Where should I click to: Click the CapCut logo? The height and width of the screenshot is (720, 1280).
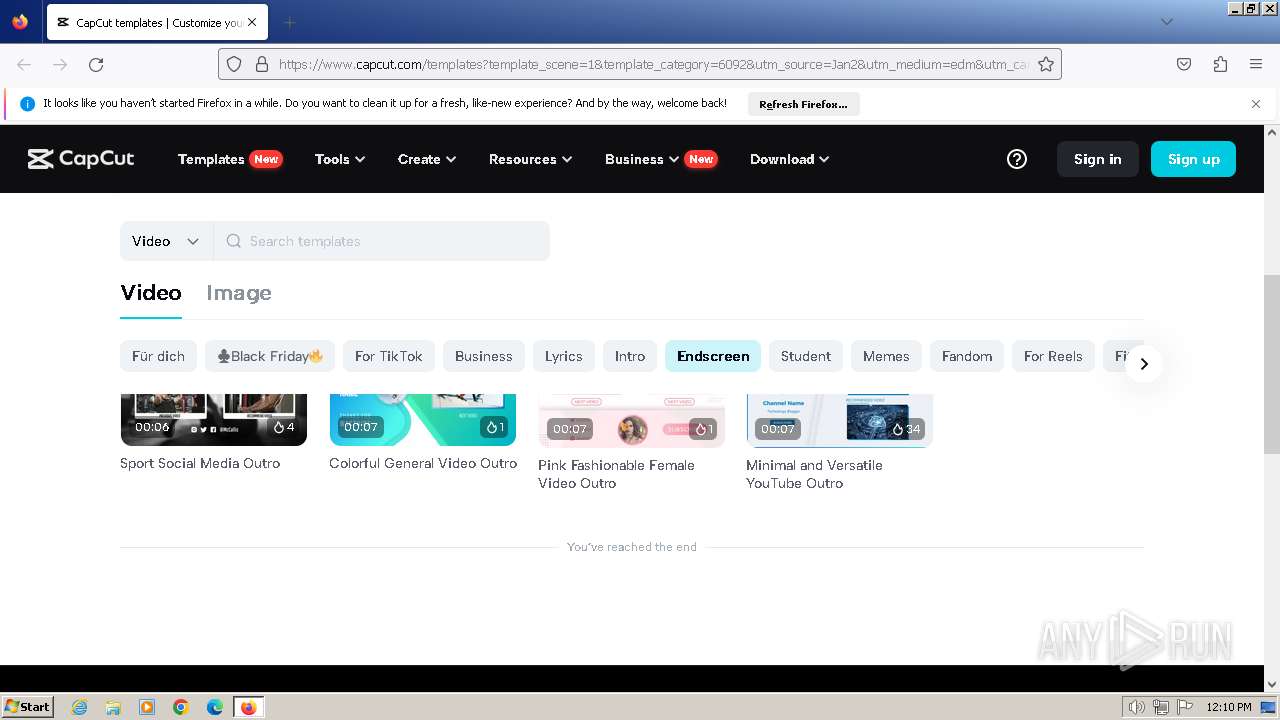coord(81,159)
